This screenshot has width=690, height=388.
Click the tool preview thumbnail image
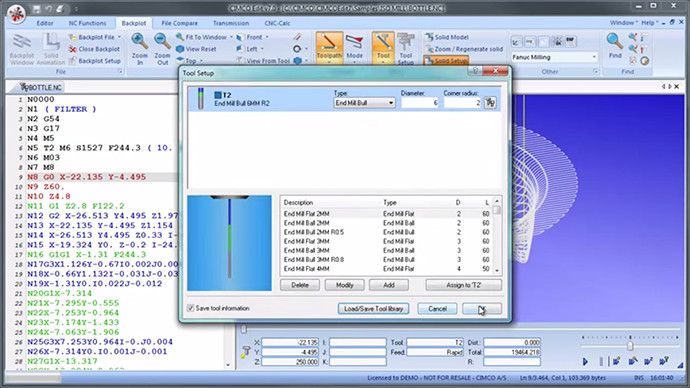tap(229, 243)
